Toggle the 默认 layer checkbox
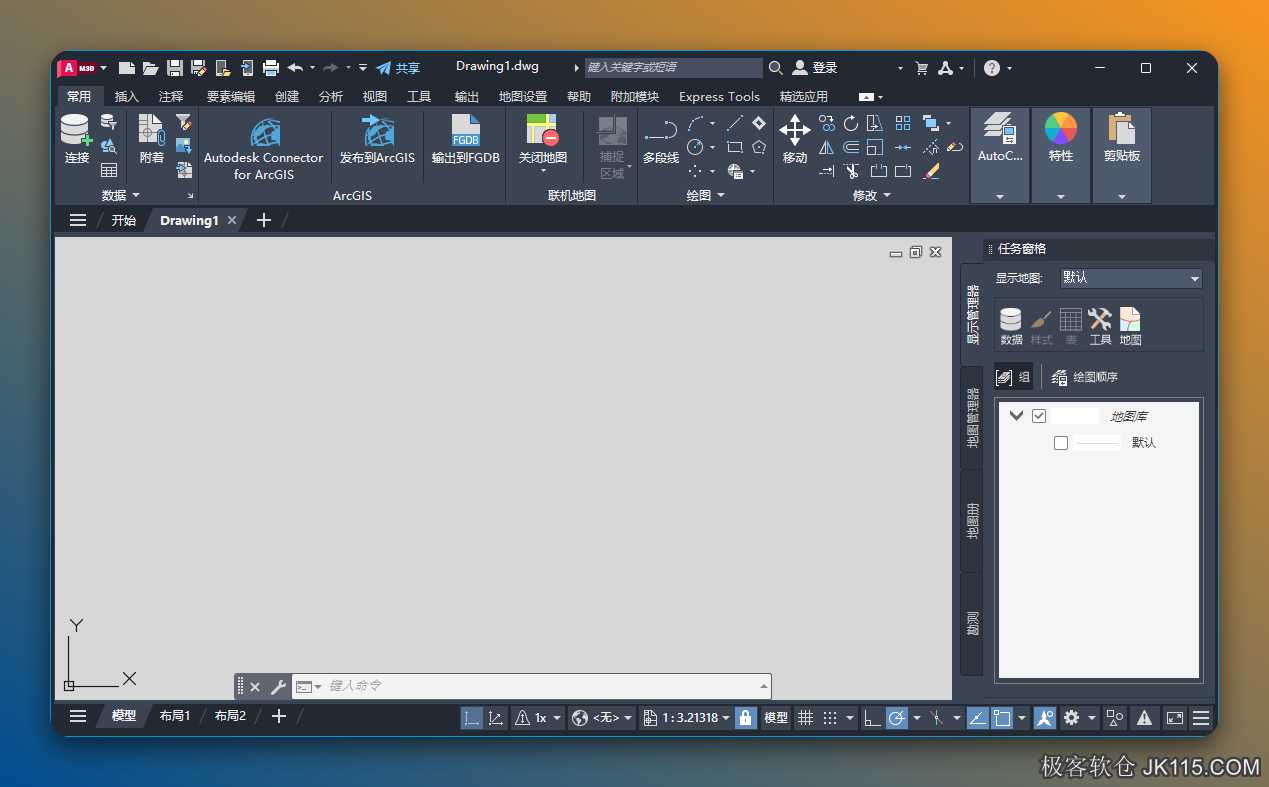The image size is (1269, 787). point(1061,443)
